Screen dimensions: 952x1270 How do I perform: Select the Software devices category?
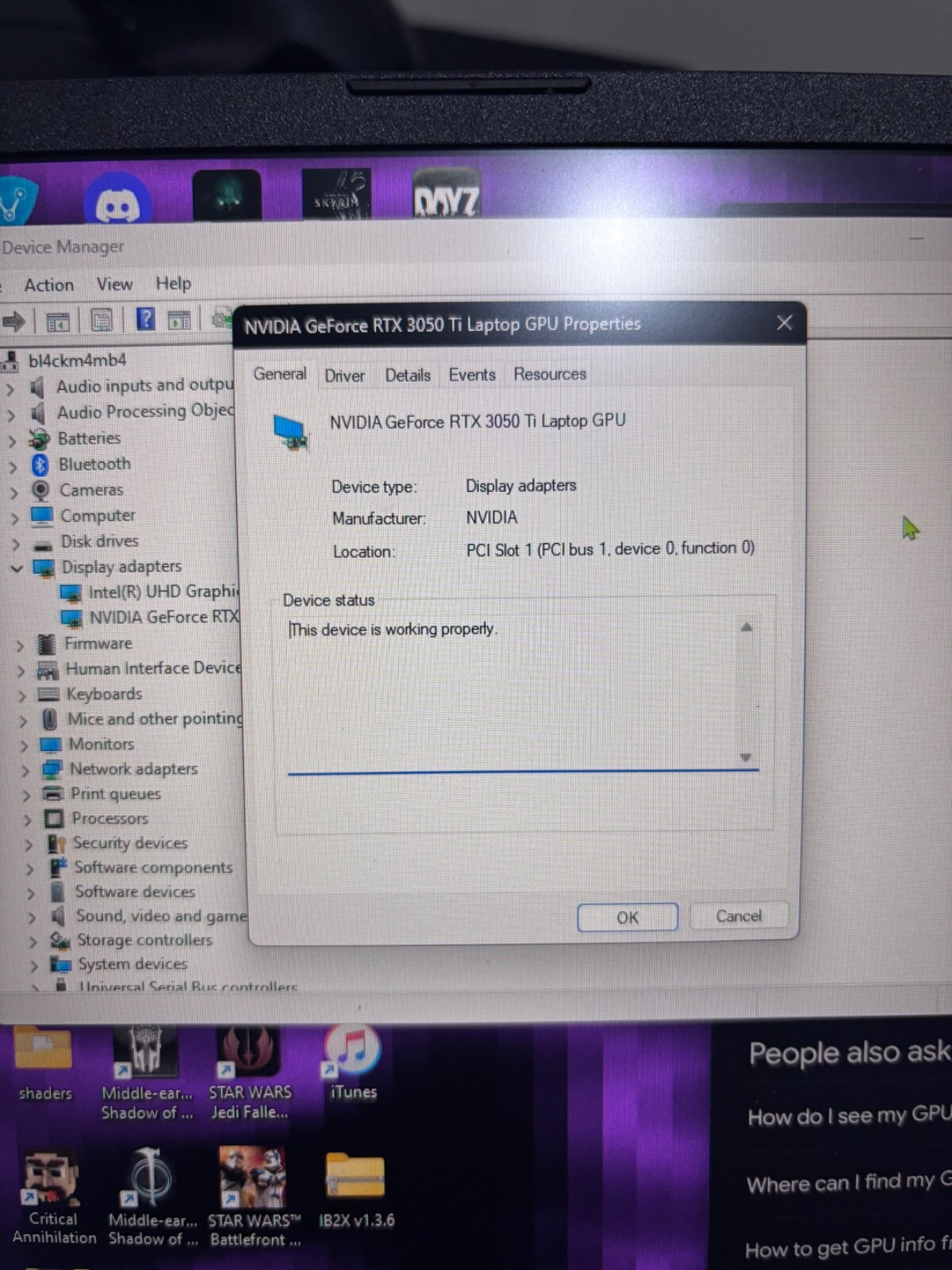(x=135, y=892)
